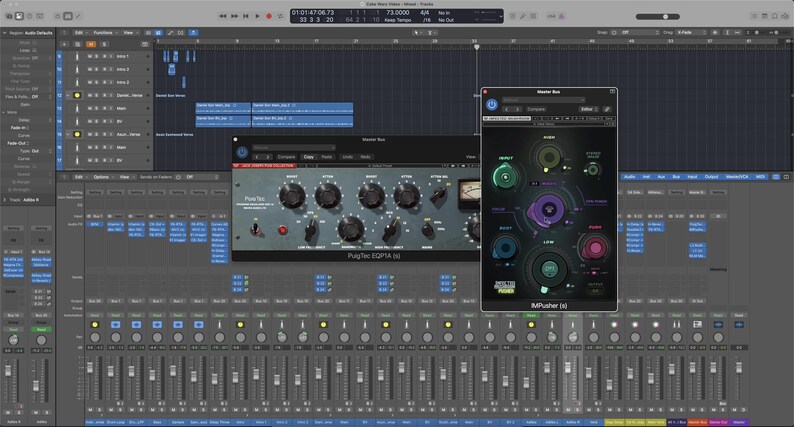Image resolution: width=794 pixels, height=427 pixels.
Task: Click Compare in PuigTec plugin window
Action: [286, 157]
